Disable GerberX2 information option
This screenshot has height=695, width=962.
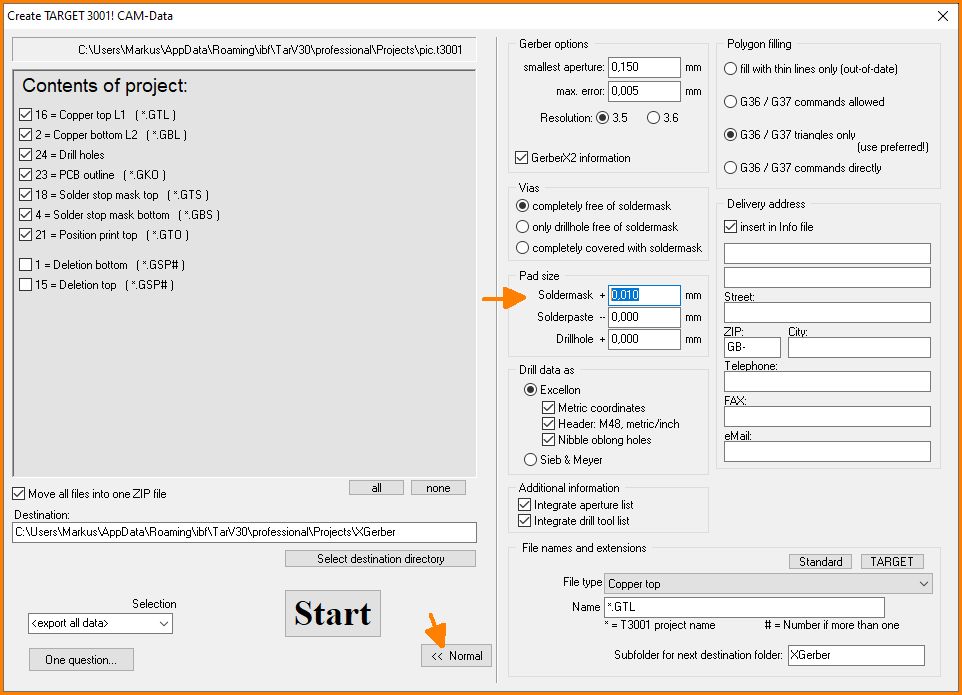coord(522,158)
